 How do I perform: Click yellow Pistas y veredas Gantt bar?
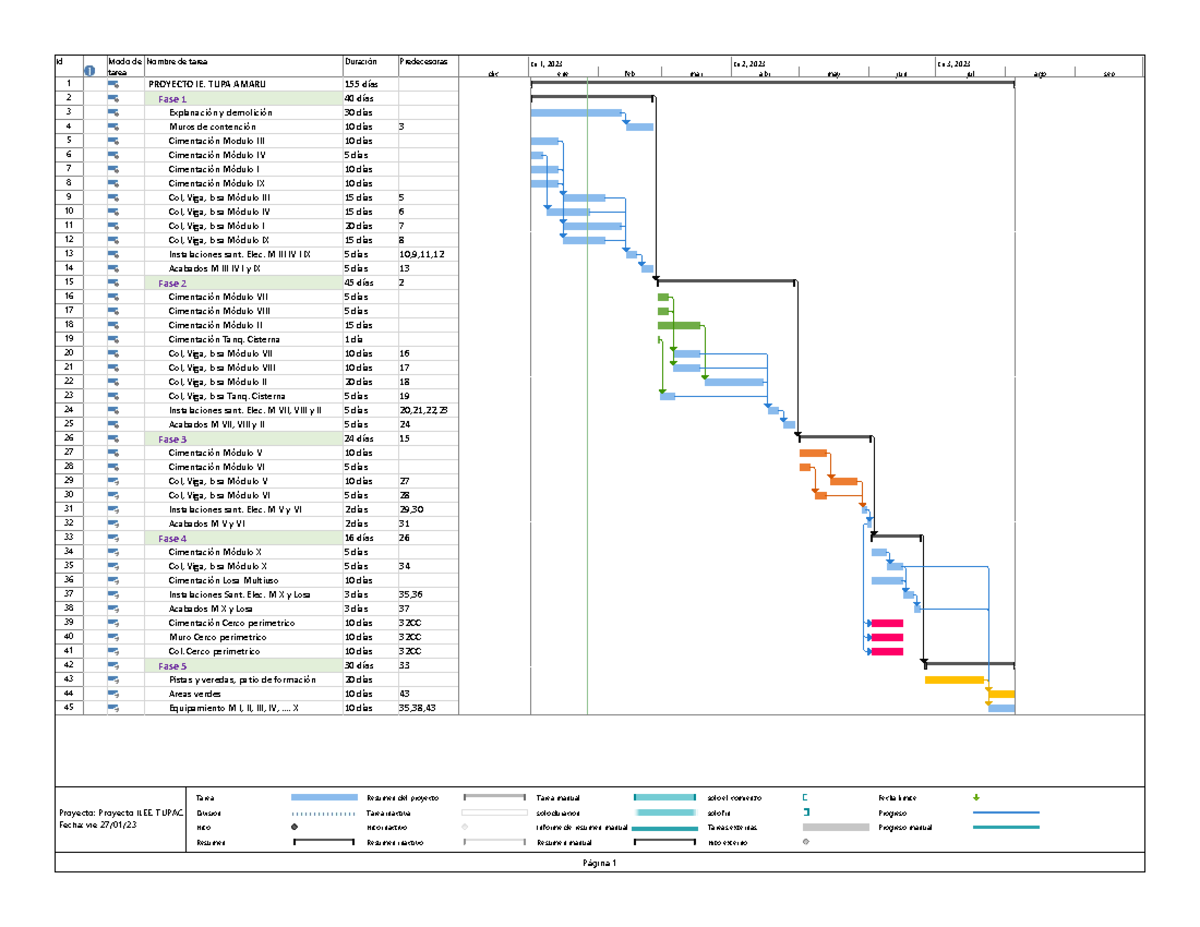pyautogui.click(x=954, y=680)
